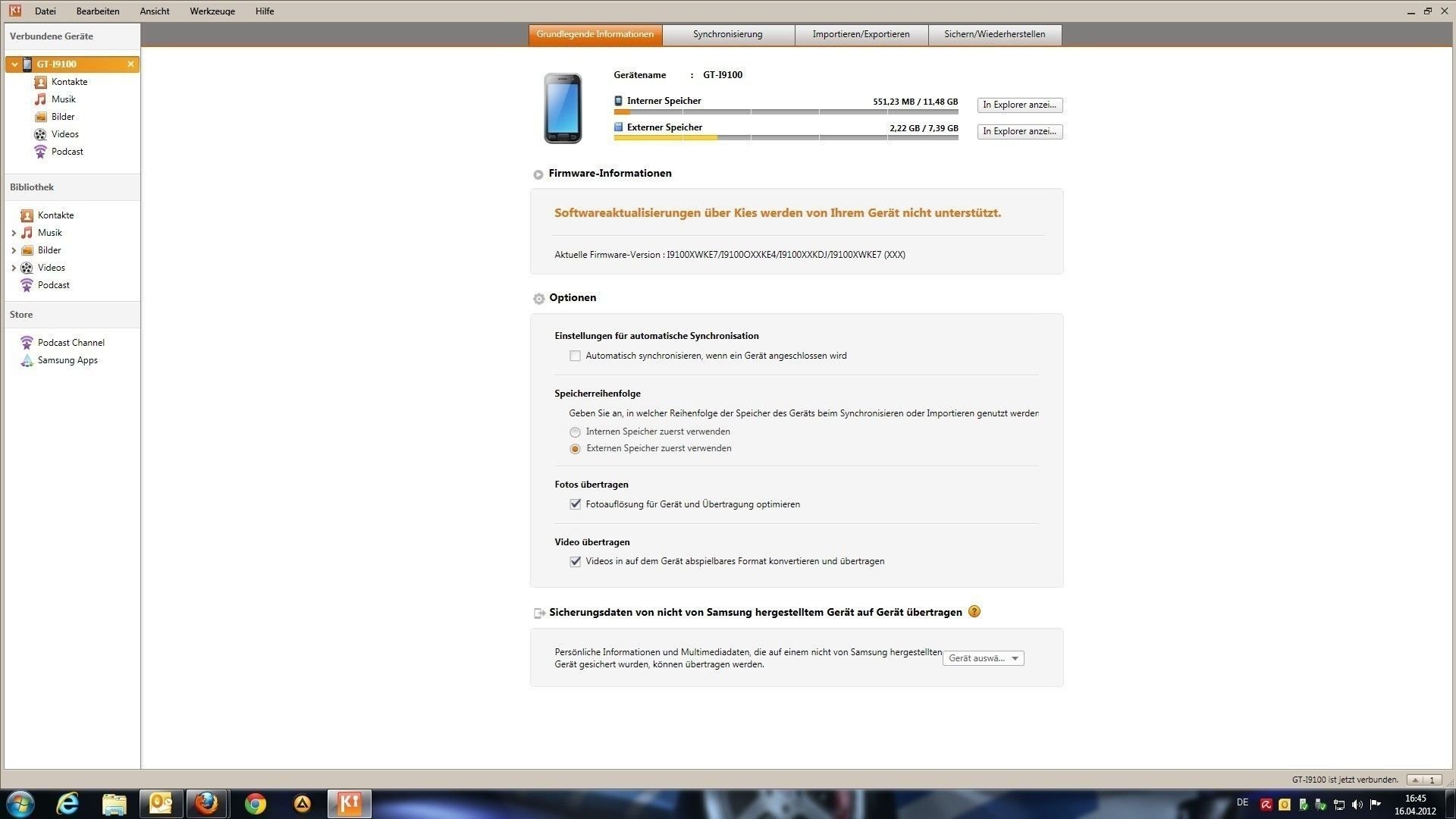The image size is (1456, 819).
Task: Show Interner Speicher in Explorer
Action: tap(1020, 105)
